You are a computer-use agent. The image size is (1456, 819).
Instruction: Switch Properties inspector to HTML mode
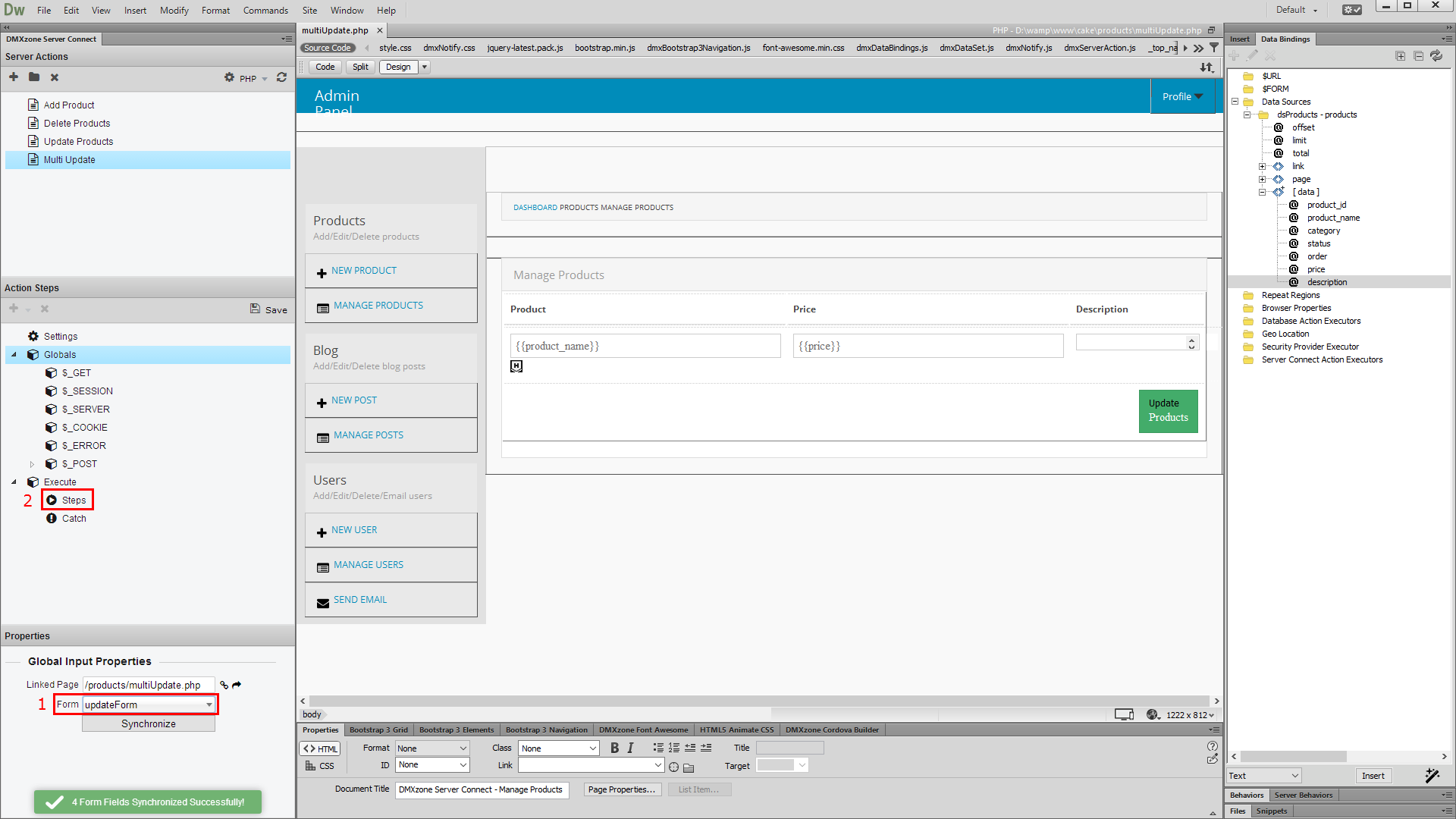[x=320, y=748]
